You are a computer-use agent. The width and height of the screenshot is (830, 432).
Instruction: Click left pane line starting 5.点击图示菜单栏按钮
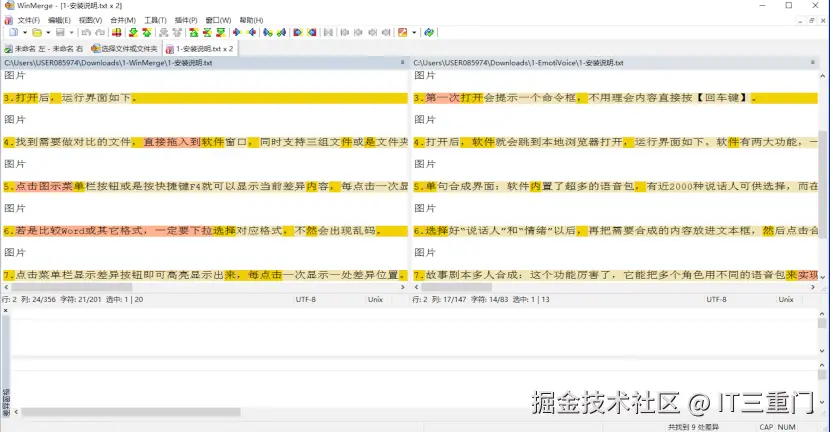(205, 186)
